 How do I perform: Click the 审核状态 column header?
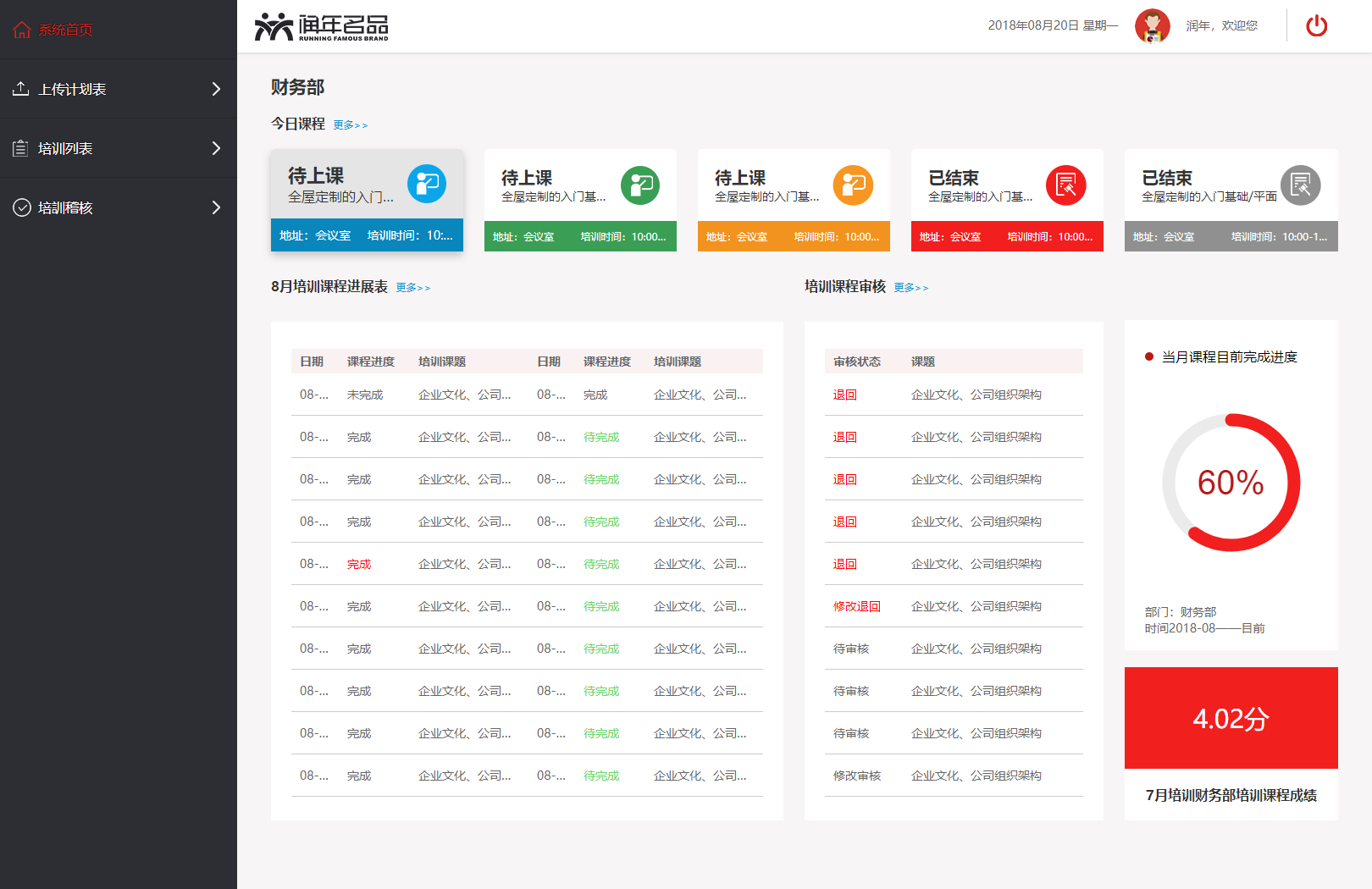point(857,362)
